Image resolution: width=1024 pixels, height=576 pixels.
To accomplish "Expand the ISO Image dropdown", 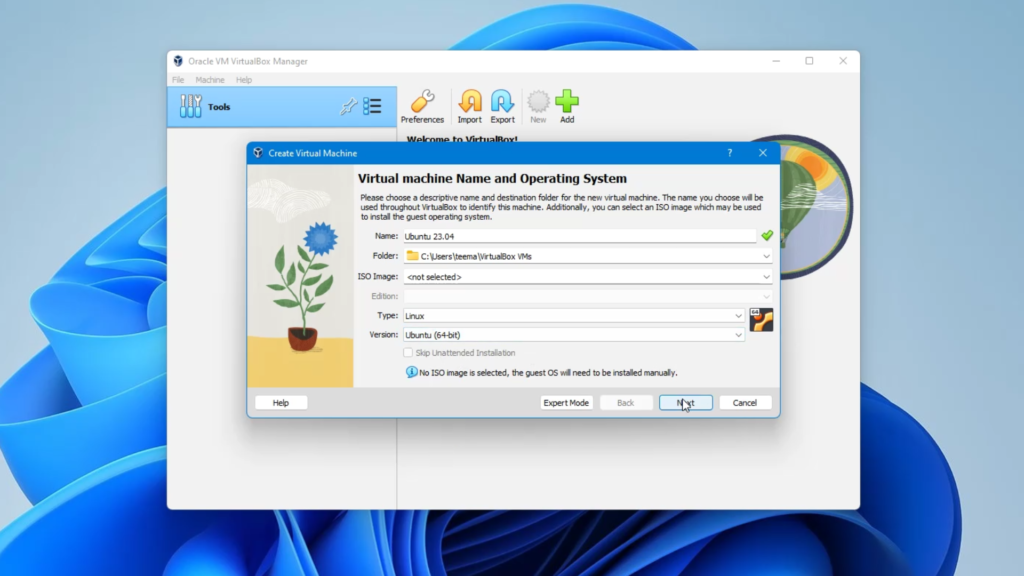I will pos(766,277).
